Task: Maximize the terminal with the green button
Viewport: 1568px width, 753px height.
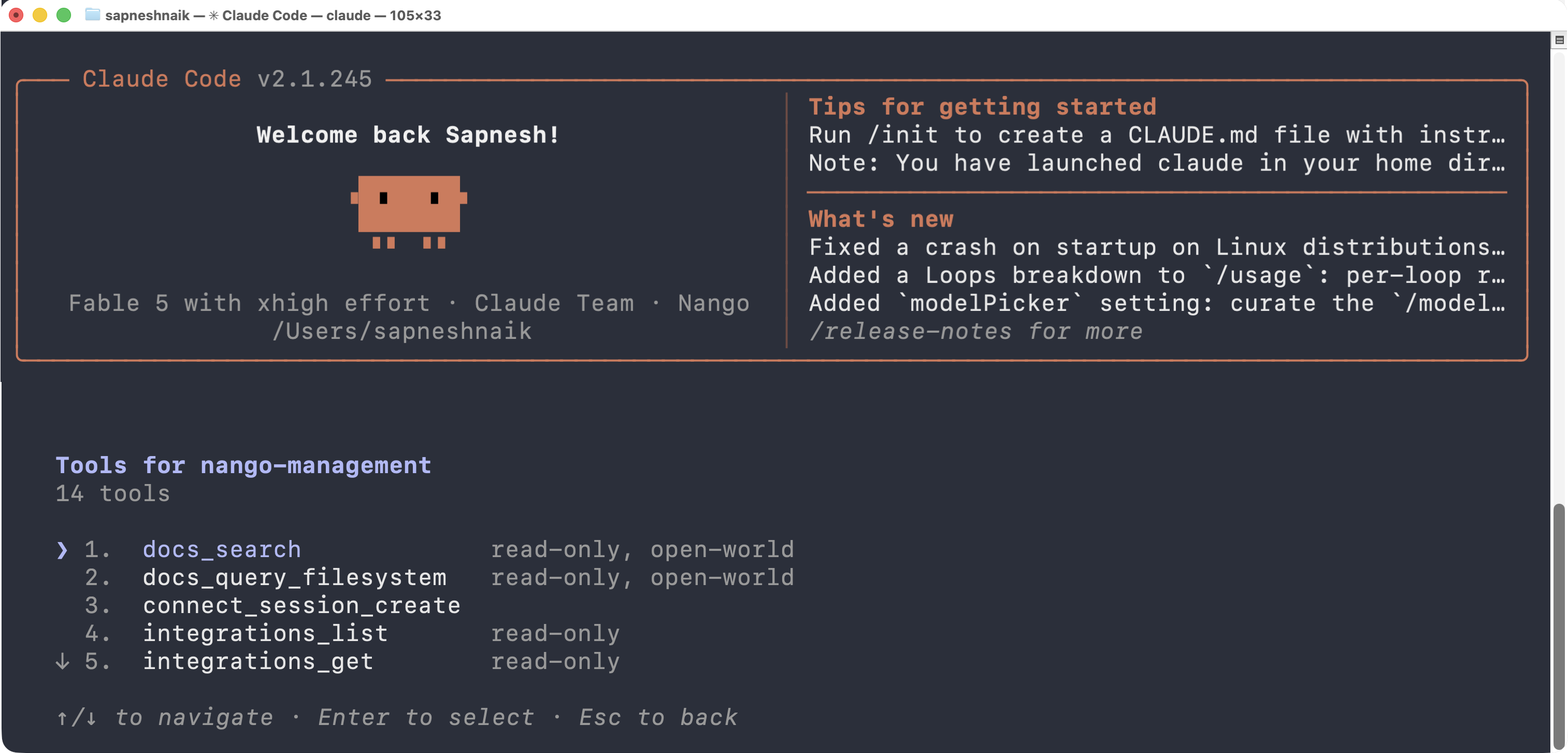Action: click(64, 15)
